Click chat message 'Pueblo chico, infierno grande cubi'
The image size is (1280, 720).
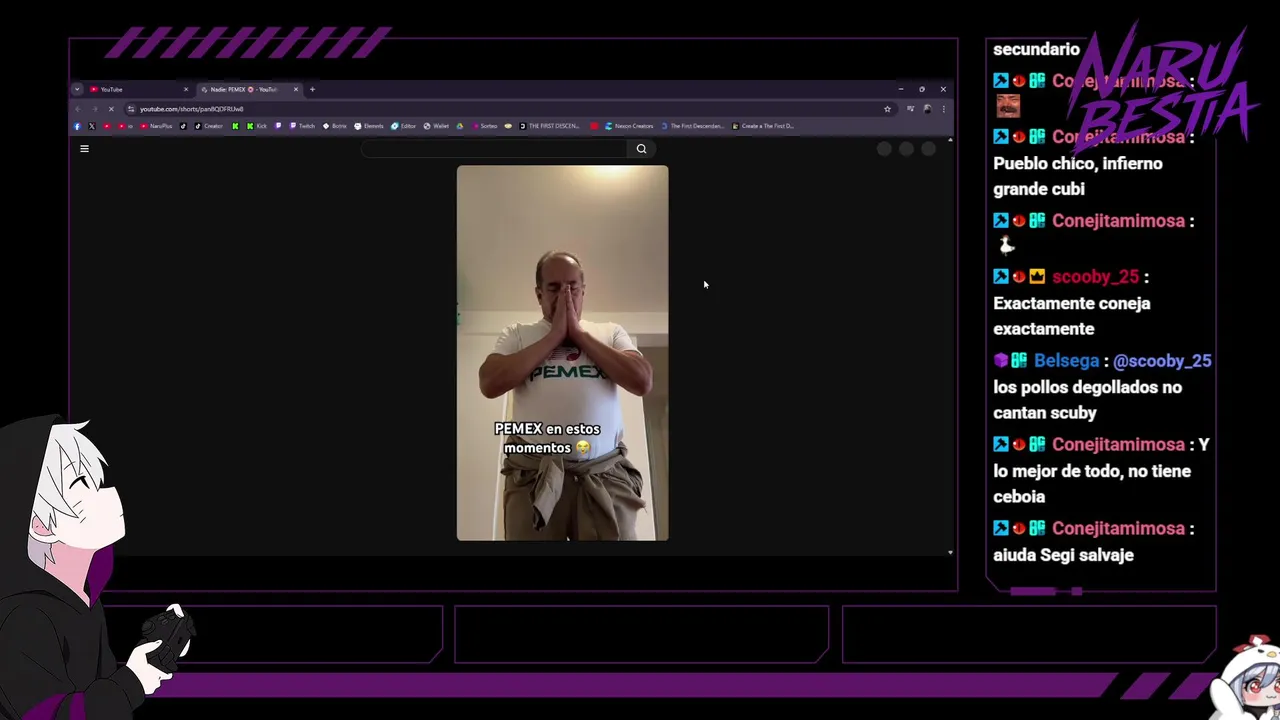[x=1078, y=176]
